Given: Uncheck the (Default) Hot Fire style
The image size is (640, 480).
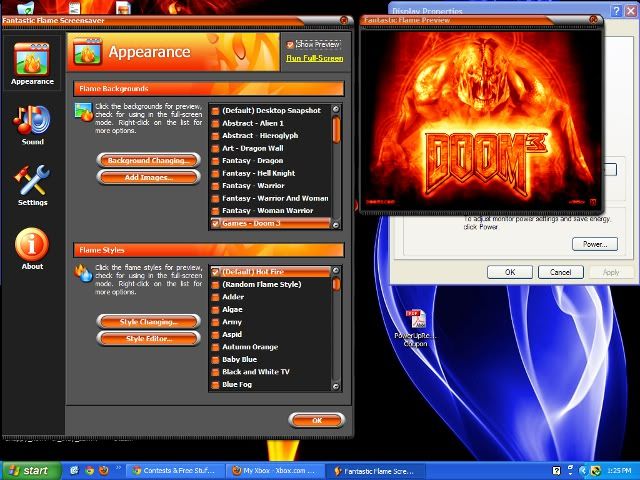Looking at the screenshot, I should coord(215,272).
